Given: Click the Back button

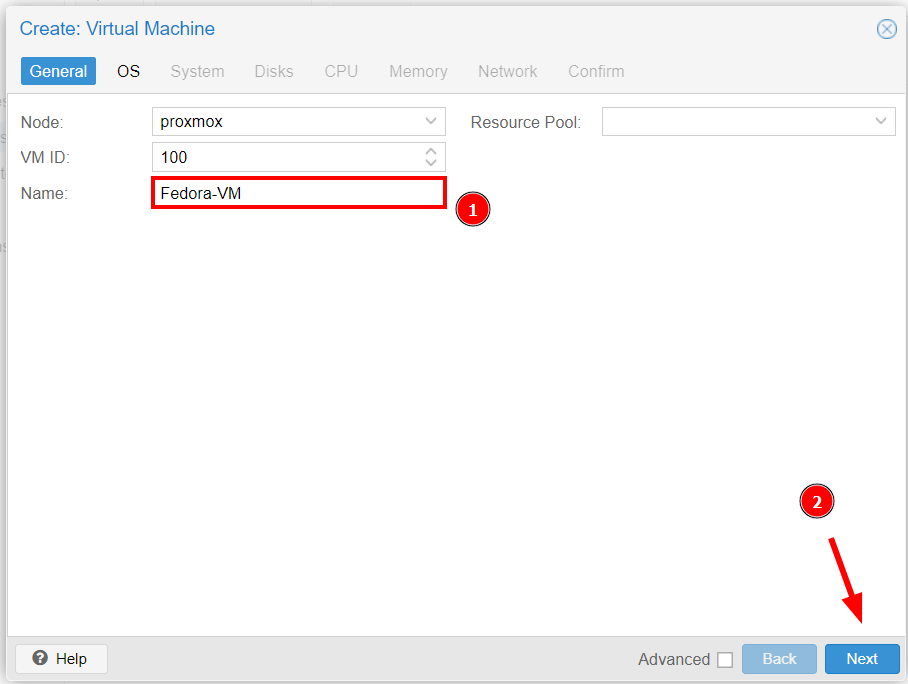Looking at the screenshot, I should 779,659.
